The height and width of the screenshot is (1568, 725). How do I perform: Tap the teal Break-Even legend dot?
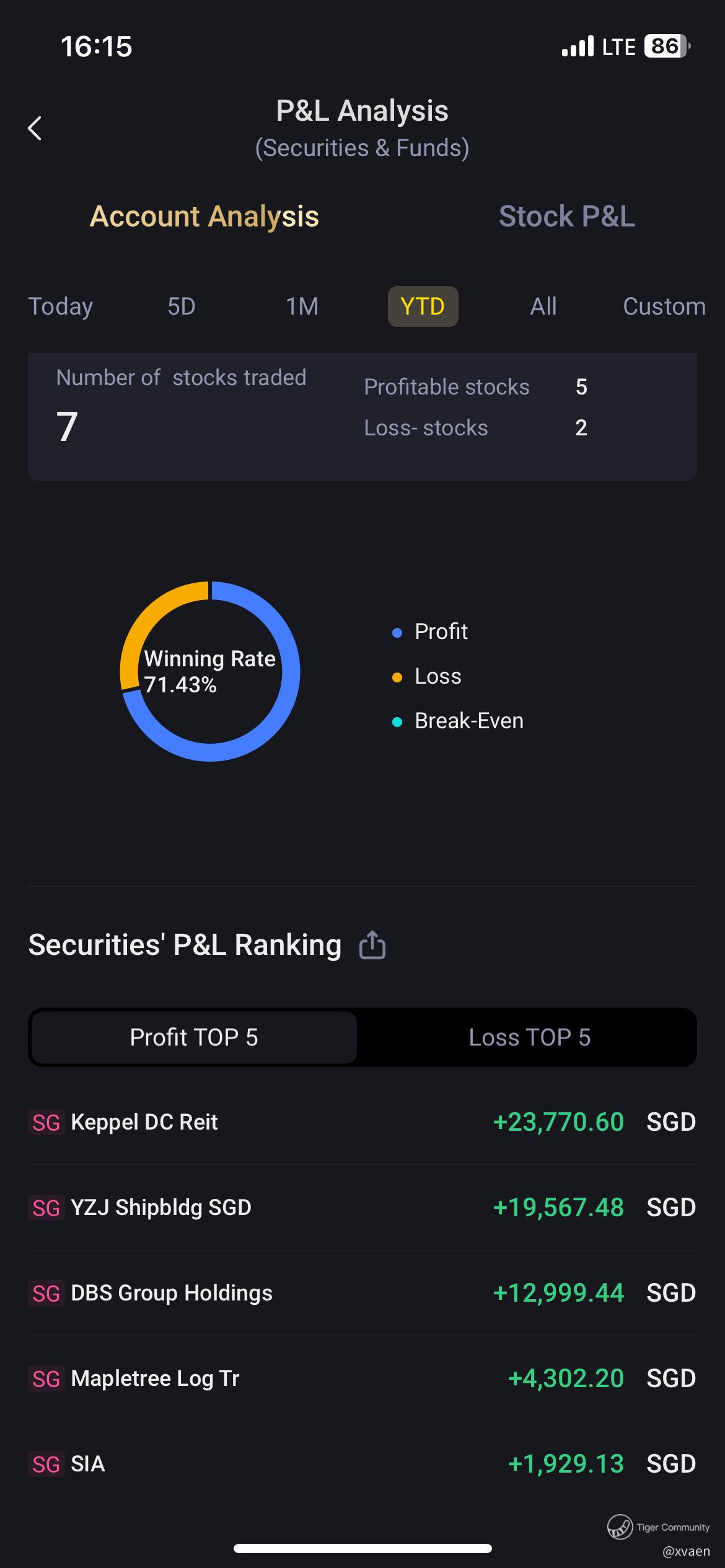click(x=398, y=721)
